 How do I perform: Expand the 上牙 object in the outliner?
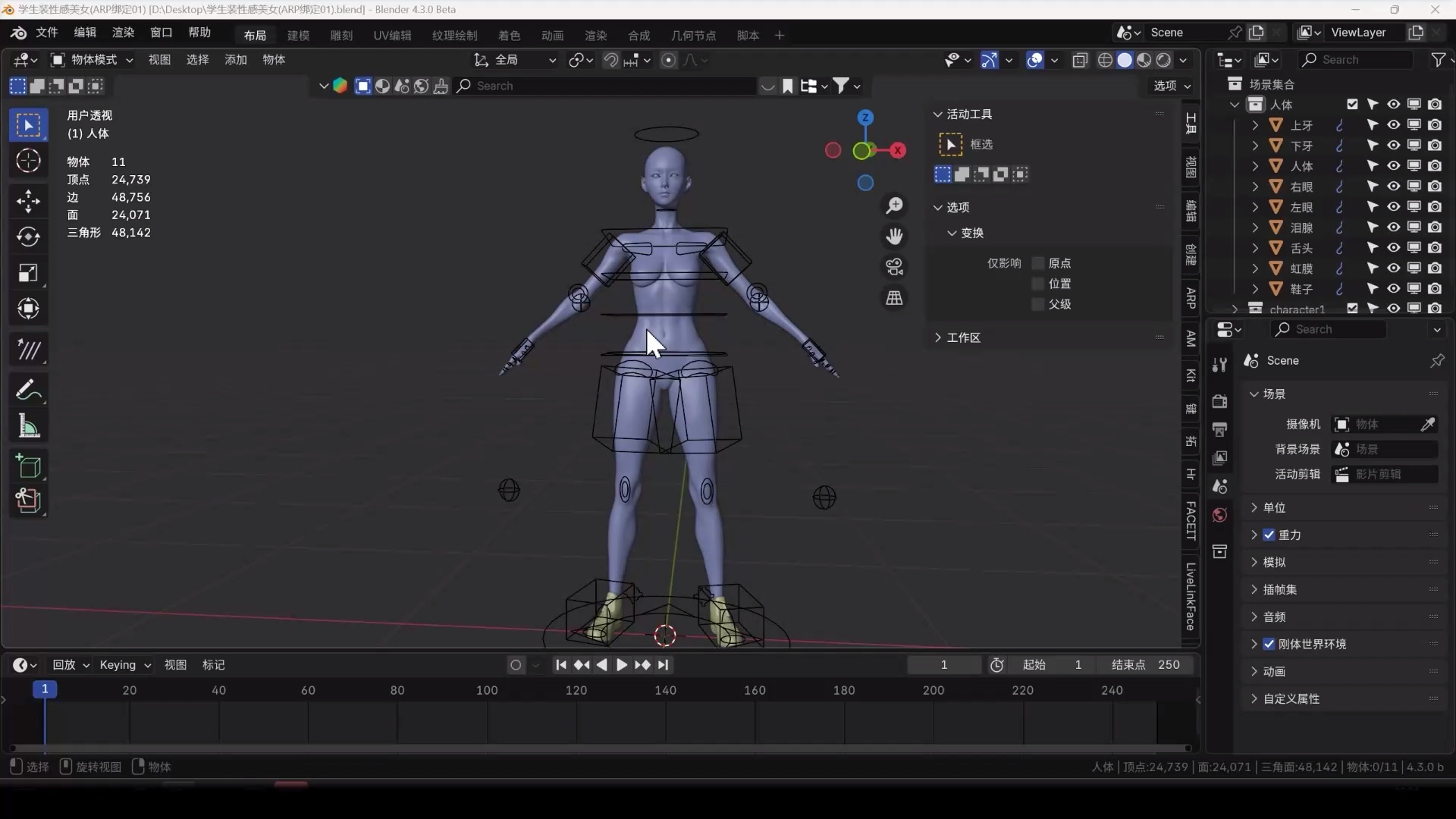(1257, 124)
